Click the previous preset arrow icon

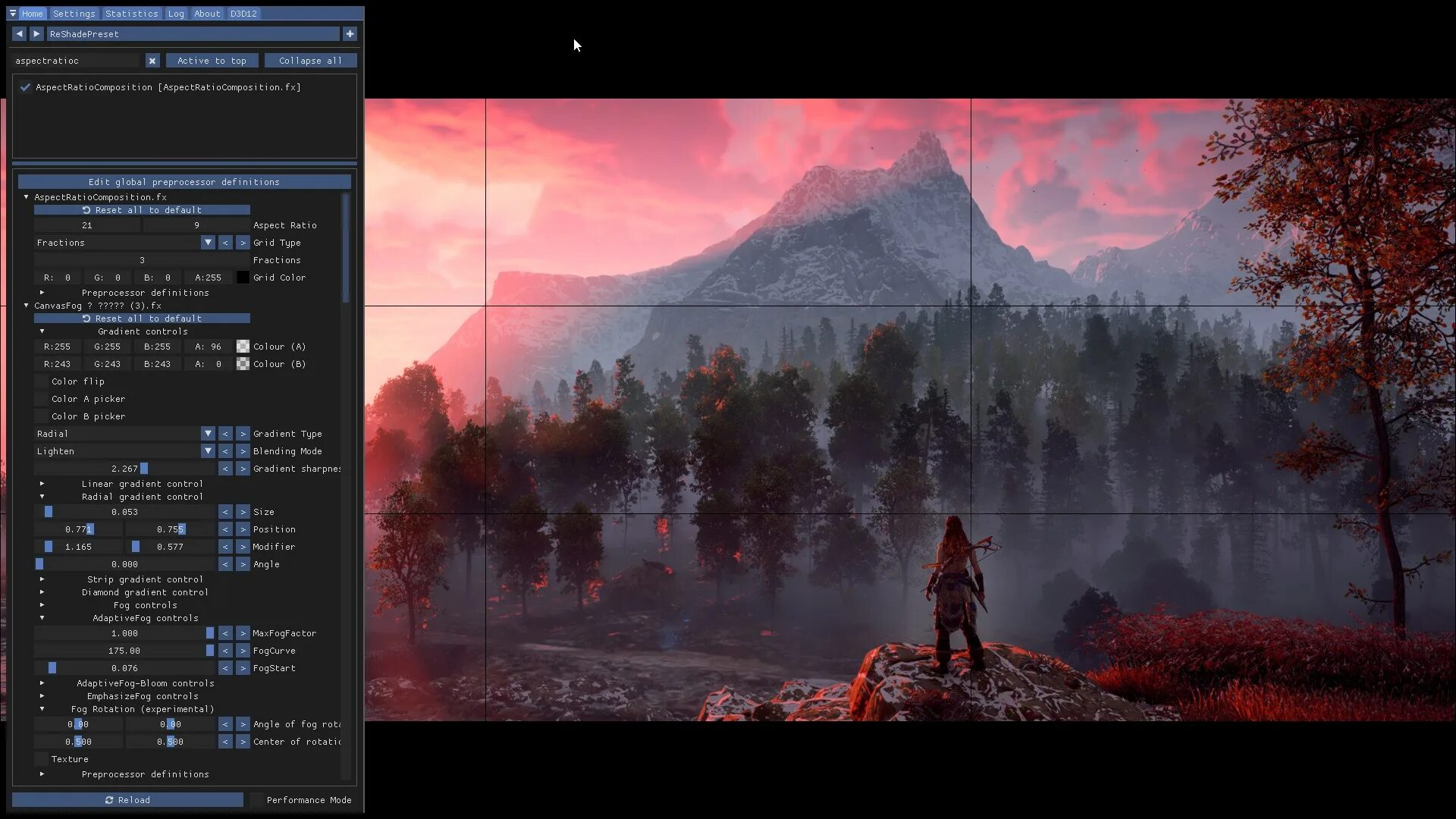tap(19, 34)
